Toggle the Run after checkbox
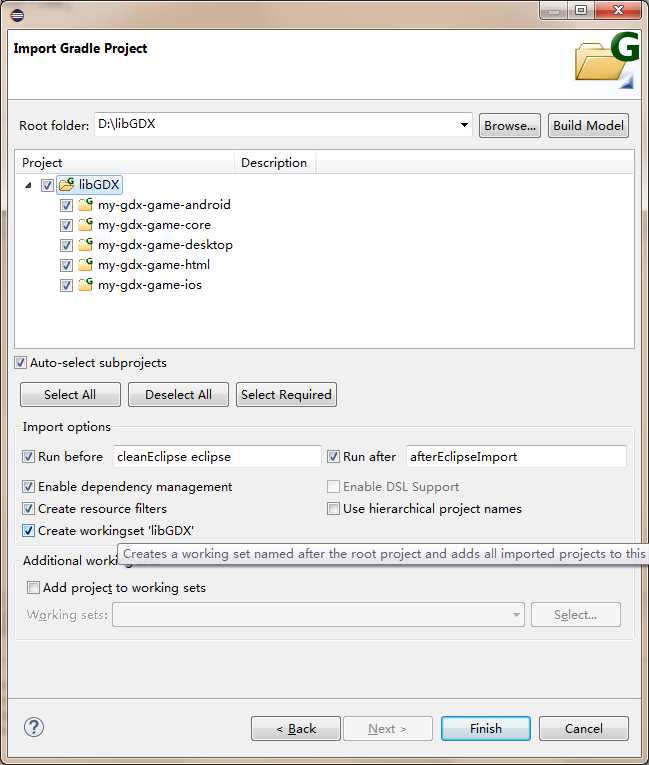The height and width of the screenshot is (765, 649). coord(333,457)
